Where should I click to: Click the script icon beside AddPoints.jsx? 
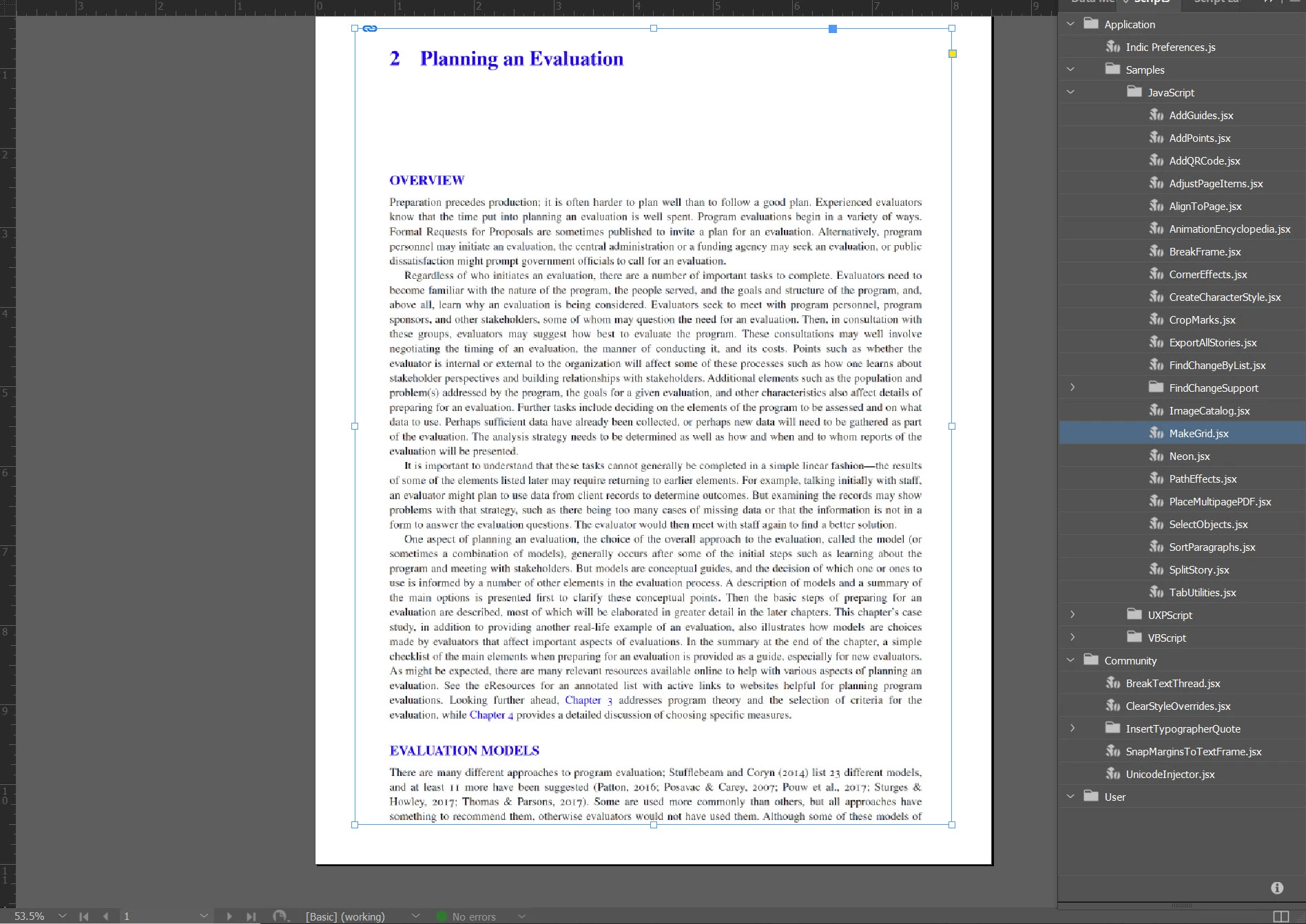point(1156,138)
